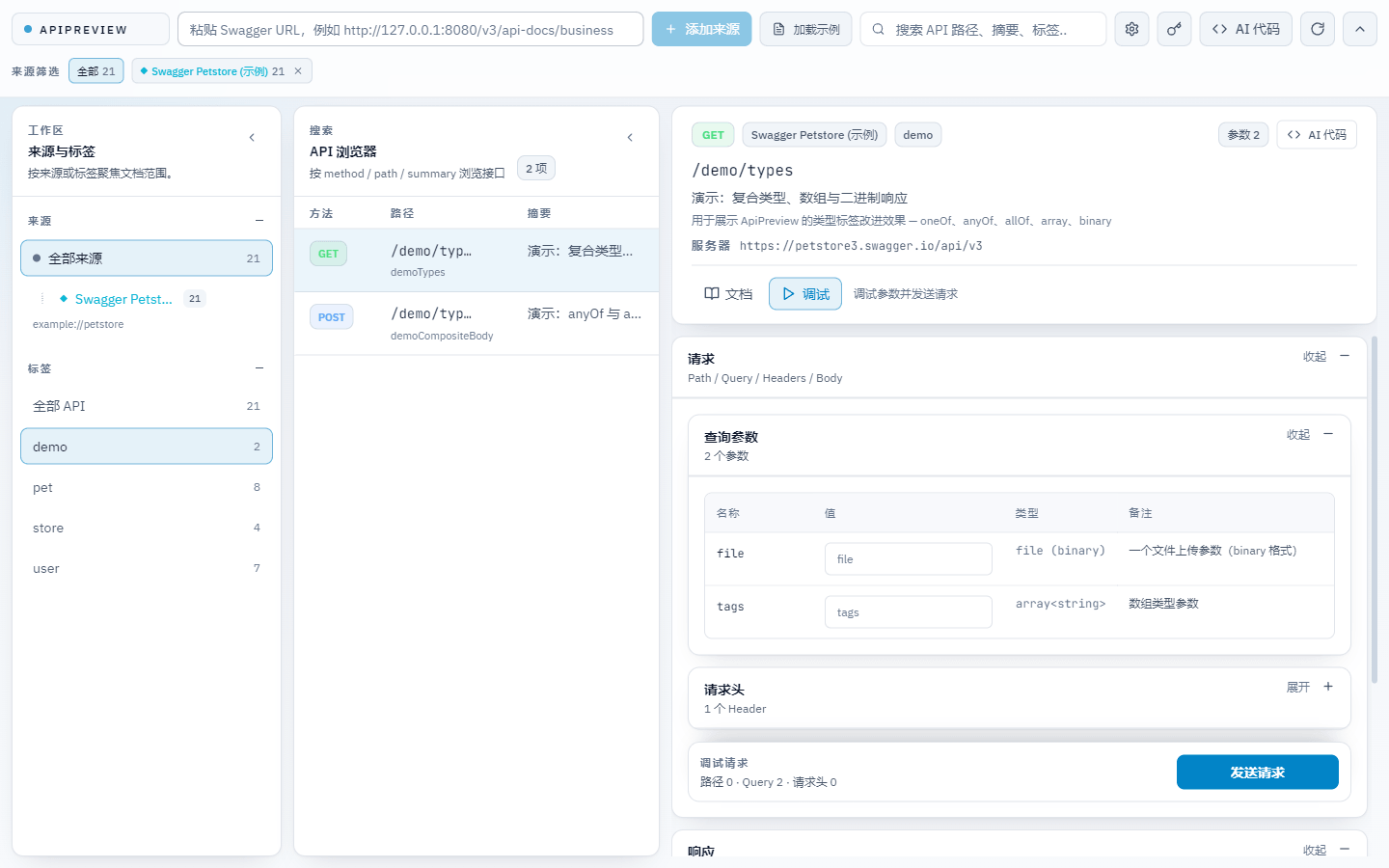The image size is (1389, 868).
Task: Switch to the 文档 tab
Action: 728,294
